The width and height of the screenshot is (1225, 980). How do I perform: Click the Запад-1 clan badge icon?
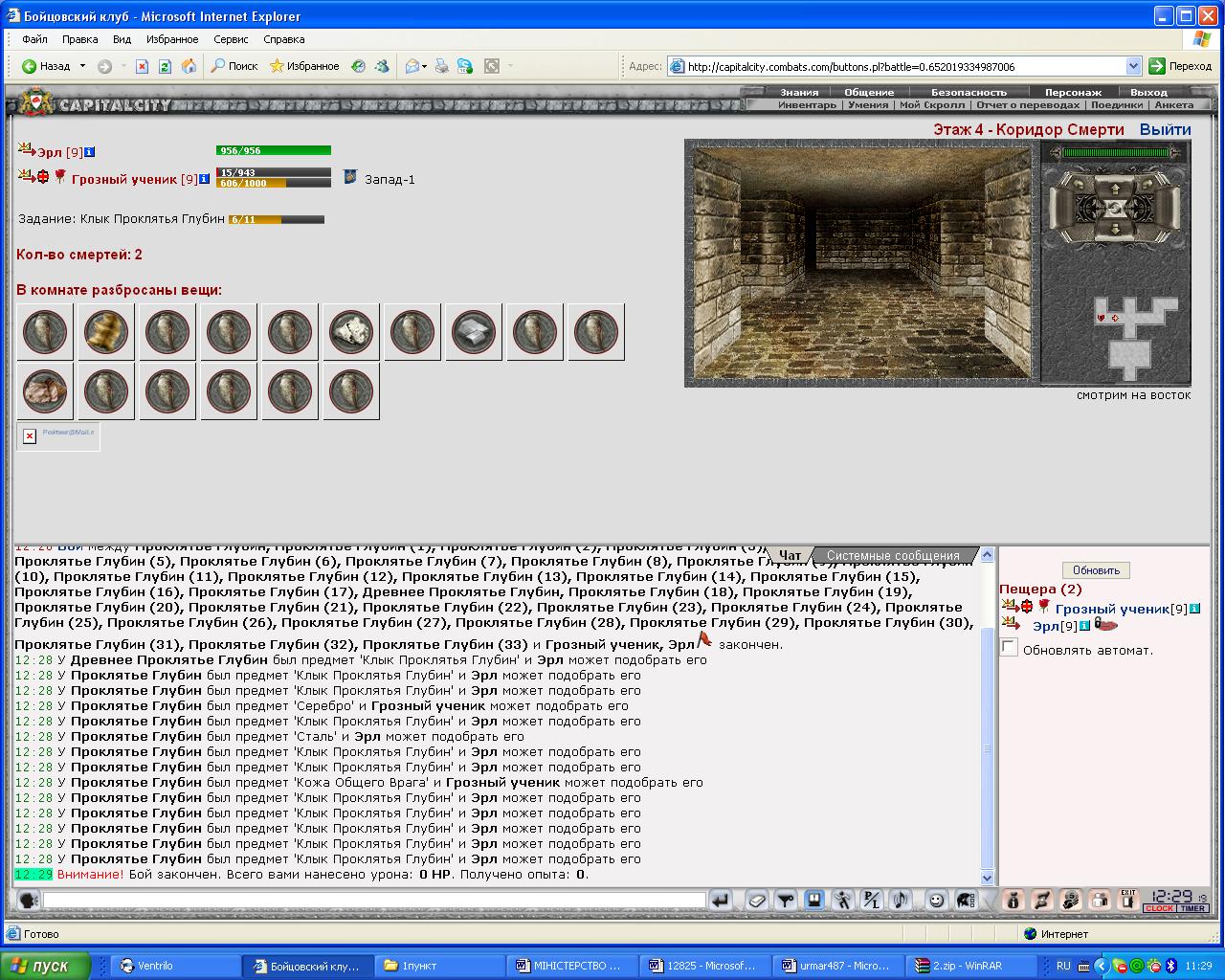(x=350, y=177)
